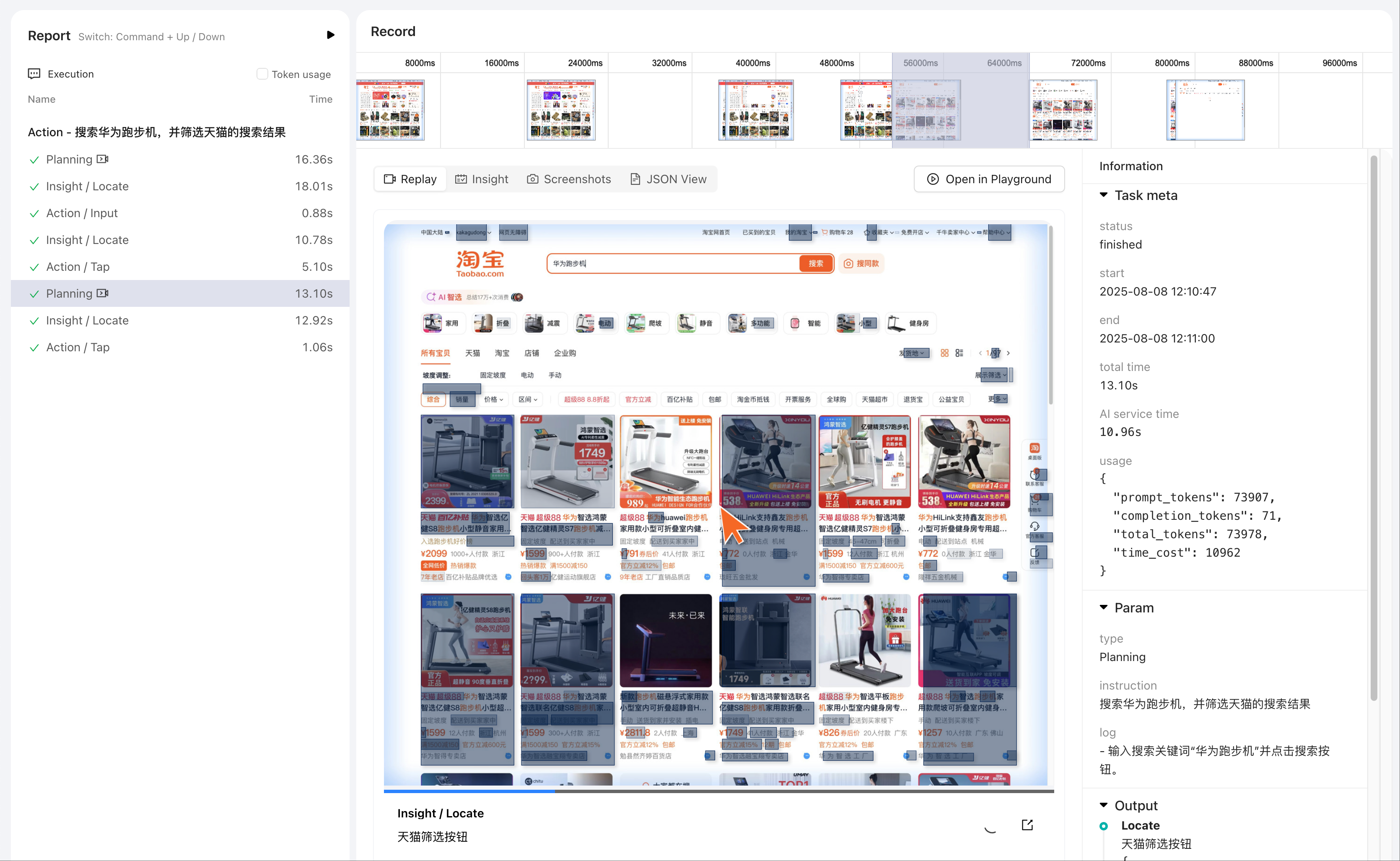Click Open in Playground button
1400x861 pixels.
click(x=989, y=179)
